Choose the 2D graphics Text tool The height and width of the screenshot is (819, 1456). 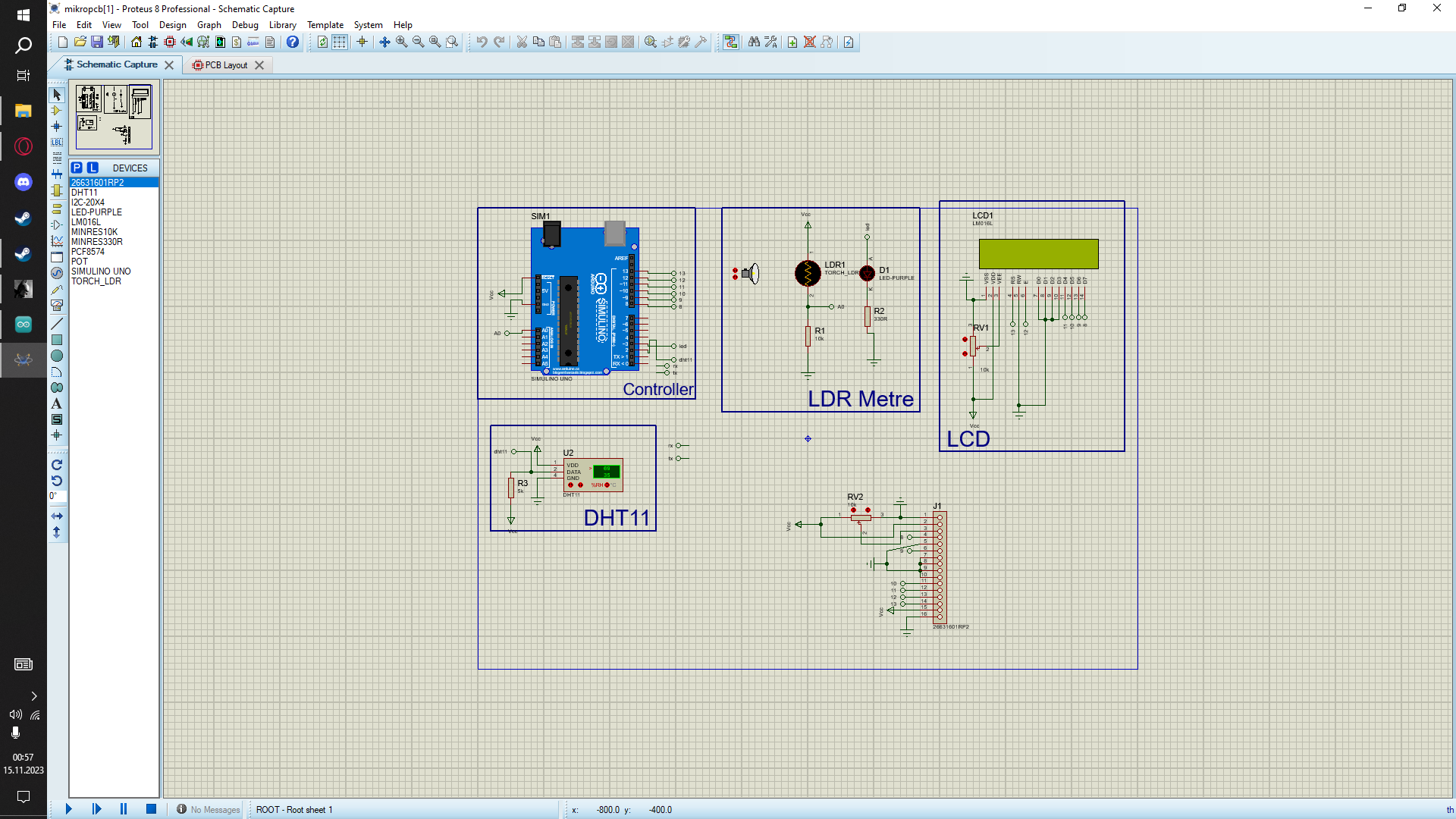pos(56,405)
